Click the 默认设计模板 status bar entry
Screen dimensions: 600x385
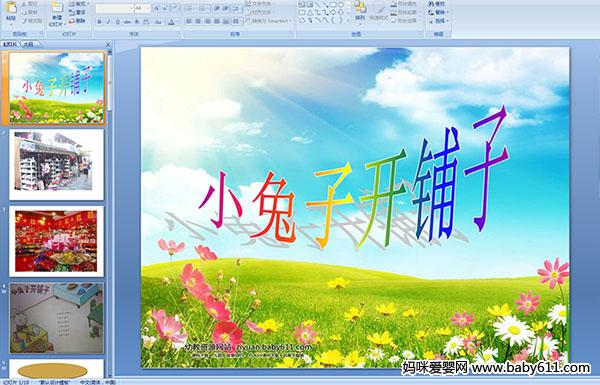pos(55,382)
